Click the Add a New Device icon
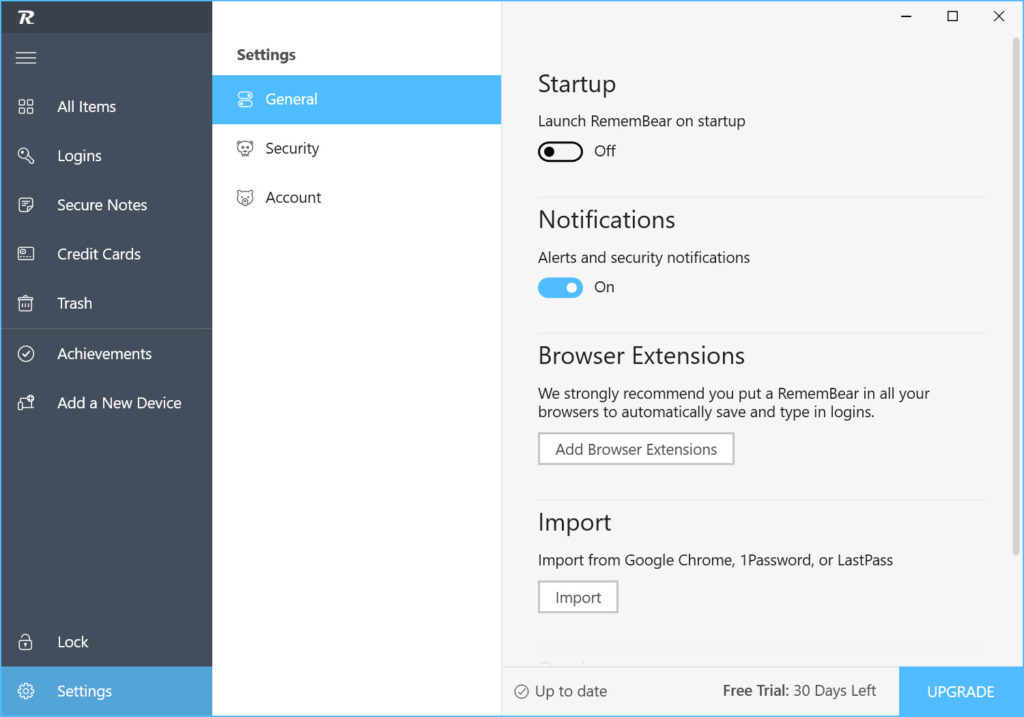Viewport: 1024px width, 717px height. point(26,402)
